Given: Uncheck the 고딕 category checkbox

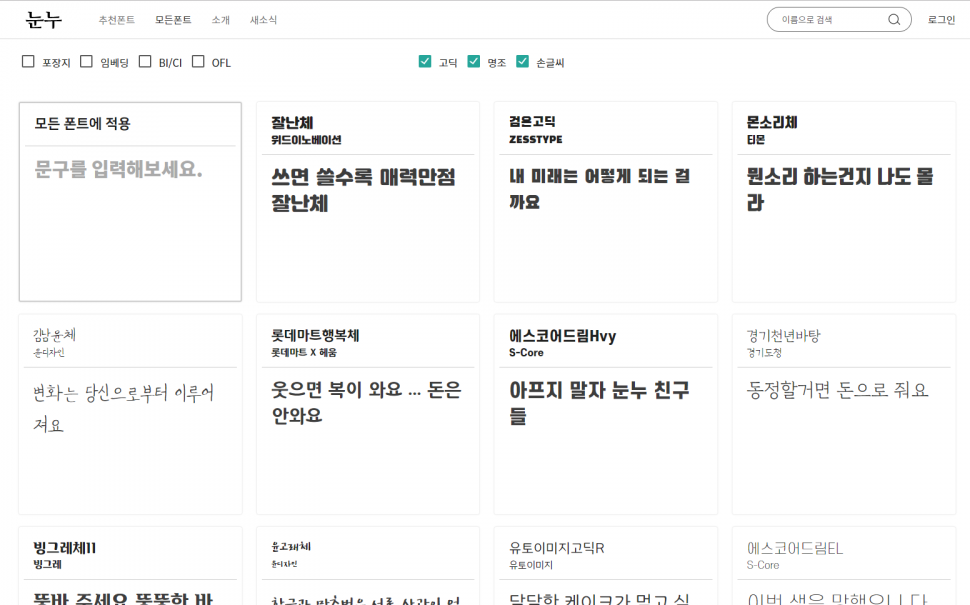Looking at the screenshot, I should pos(424,61).
